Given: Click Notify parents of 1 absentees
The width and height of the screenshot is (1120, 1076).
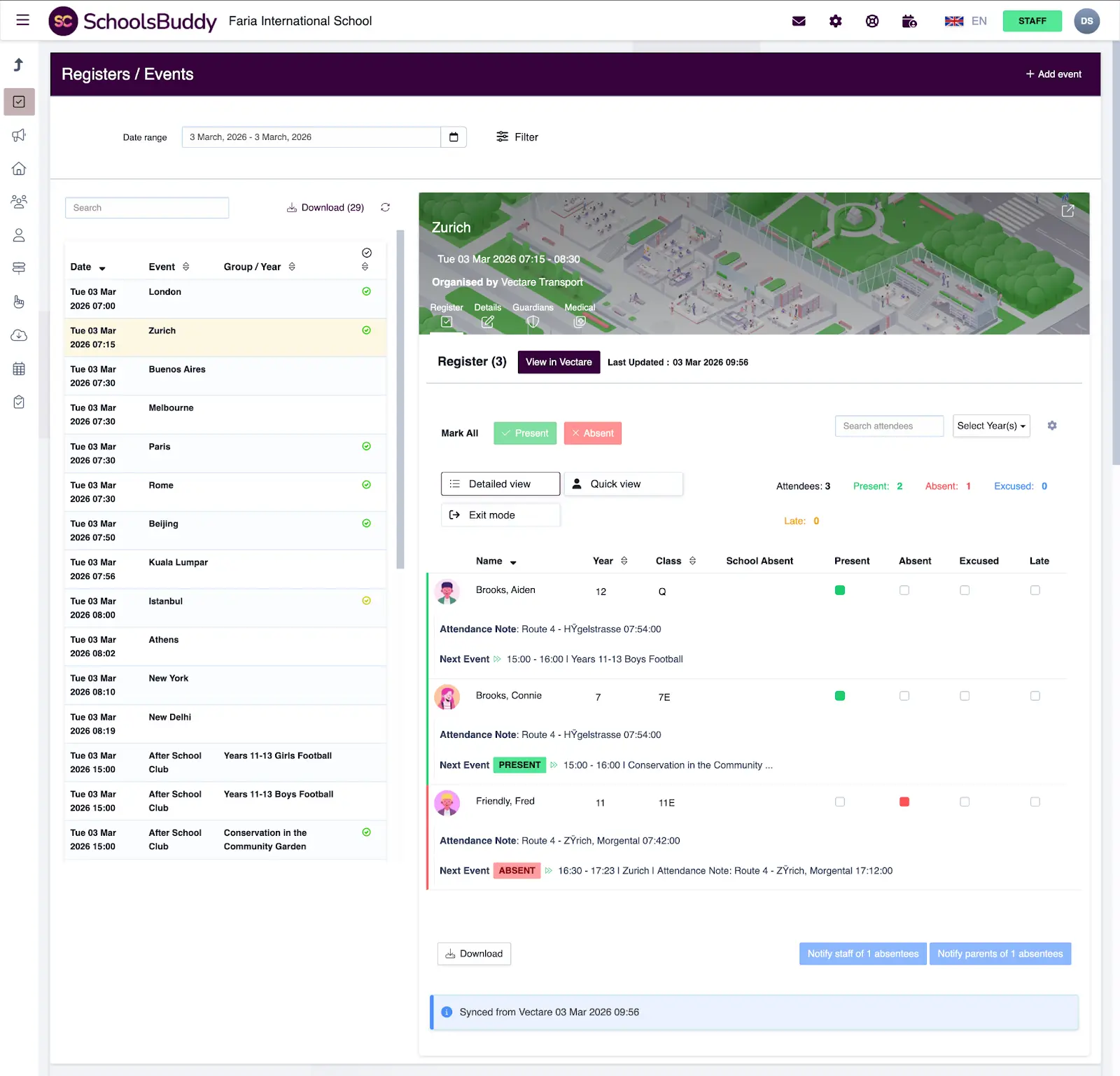Looking at the screenshot, I should click(1000, 953).
